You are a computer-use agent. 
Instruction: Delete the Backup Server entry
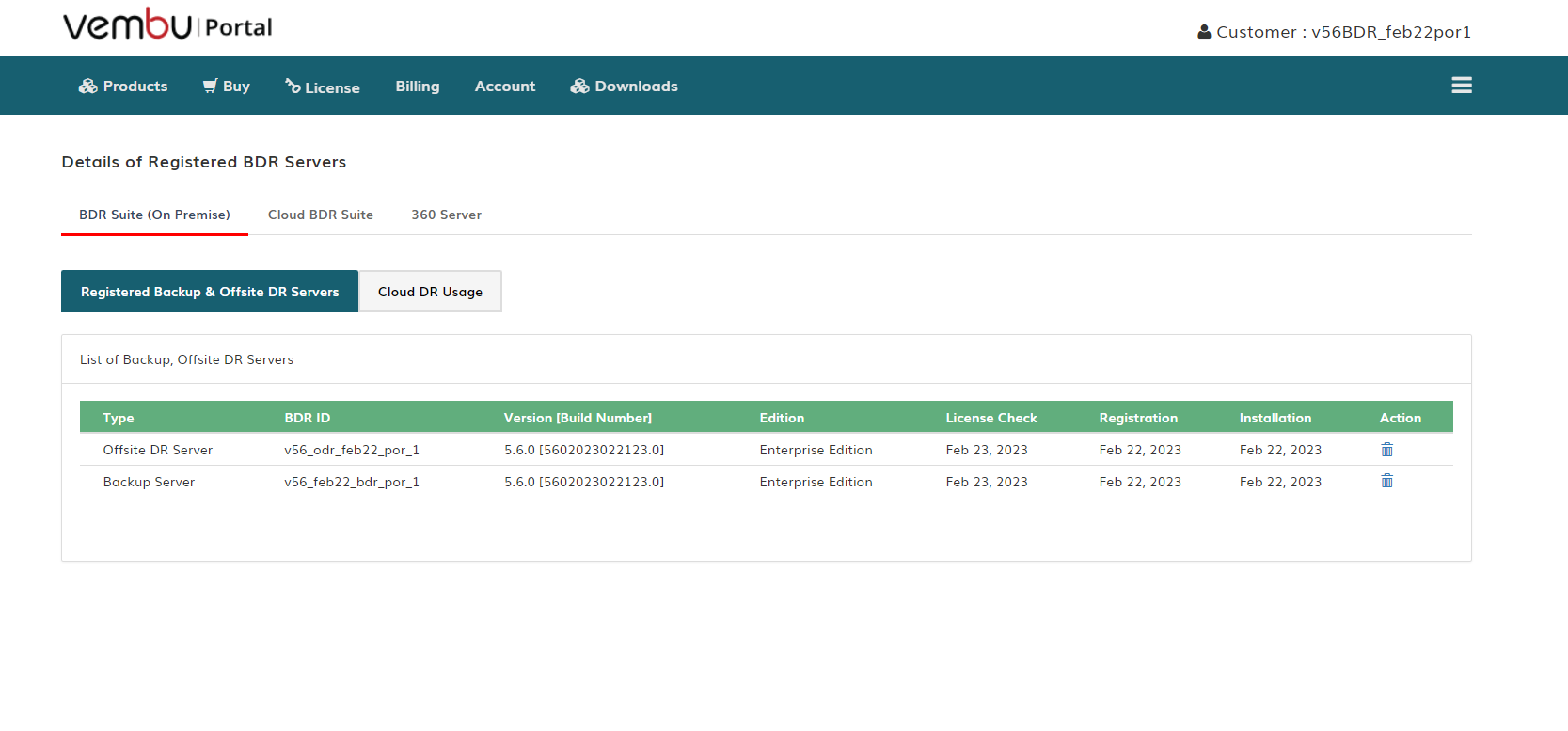click(1386, 481)
